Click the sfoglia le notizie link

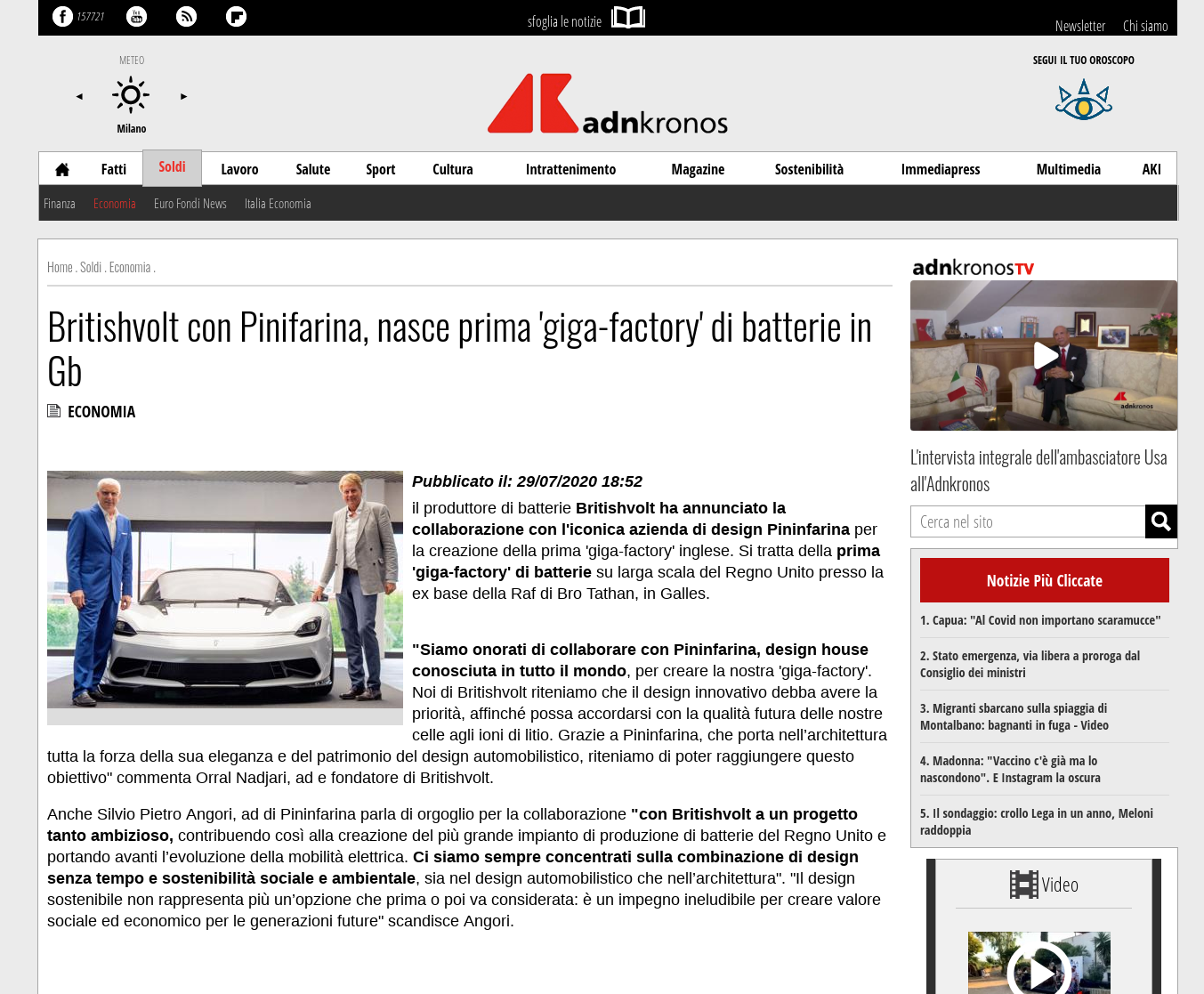[564, 21]
